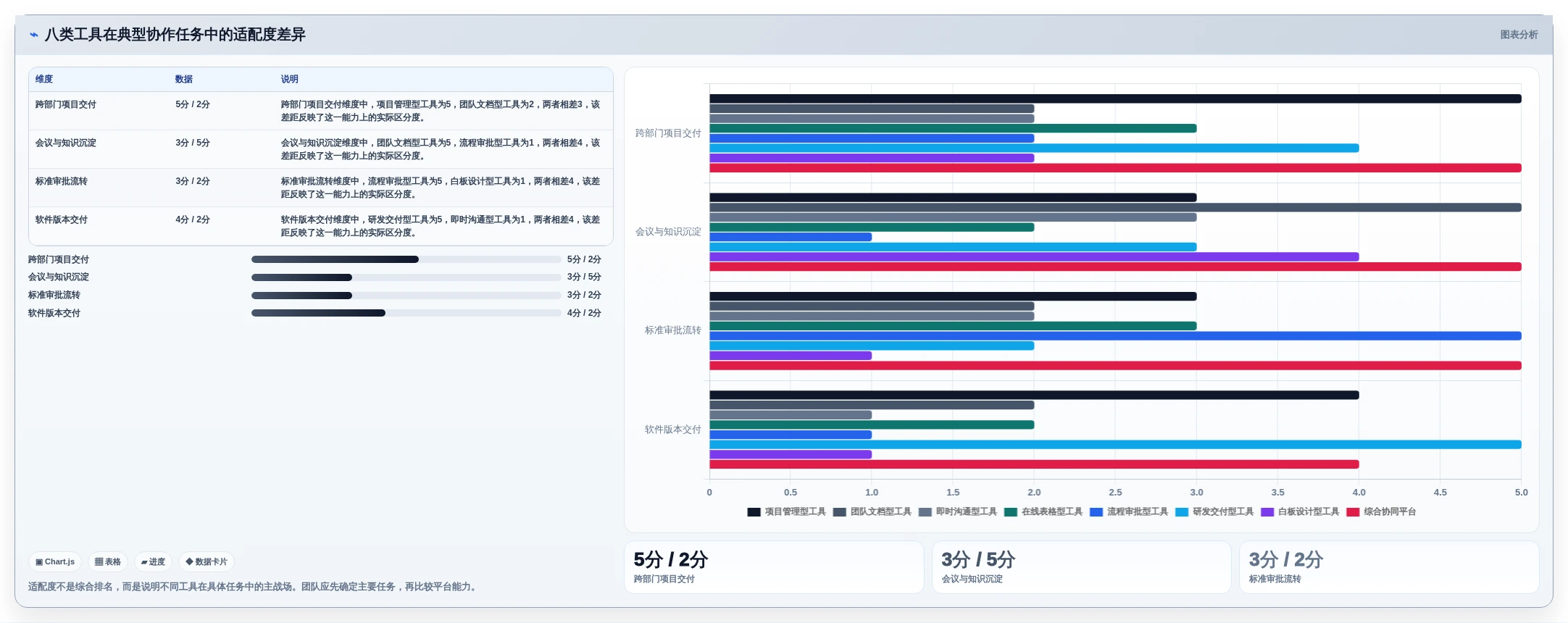Click the 表格 tag chip
1568x623 pixels.
pyautogui.click(x=108, y=561)
